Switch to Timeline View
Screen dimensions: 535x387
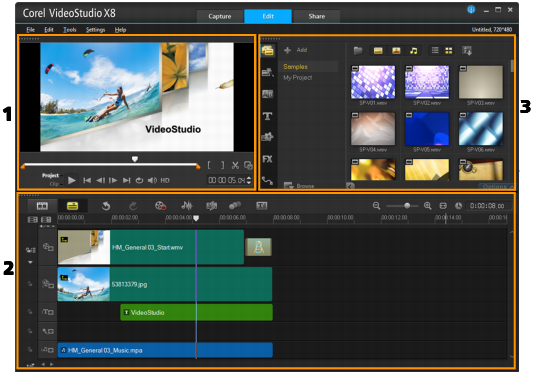(x=72, y=206)
